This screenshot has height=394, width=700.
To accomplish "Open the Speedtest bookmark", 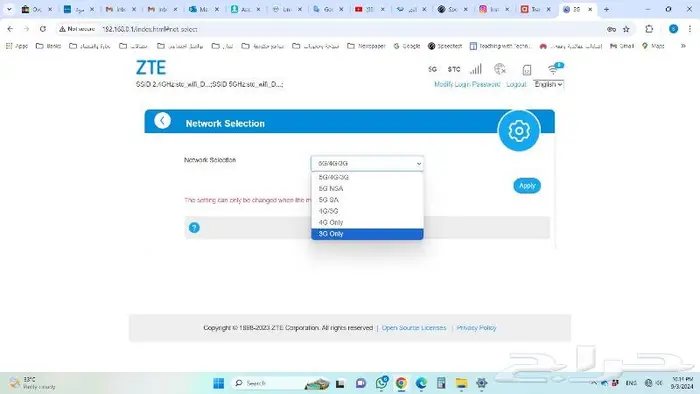I will [445, 46].
